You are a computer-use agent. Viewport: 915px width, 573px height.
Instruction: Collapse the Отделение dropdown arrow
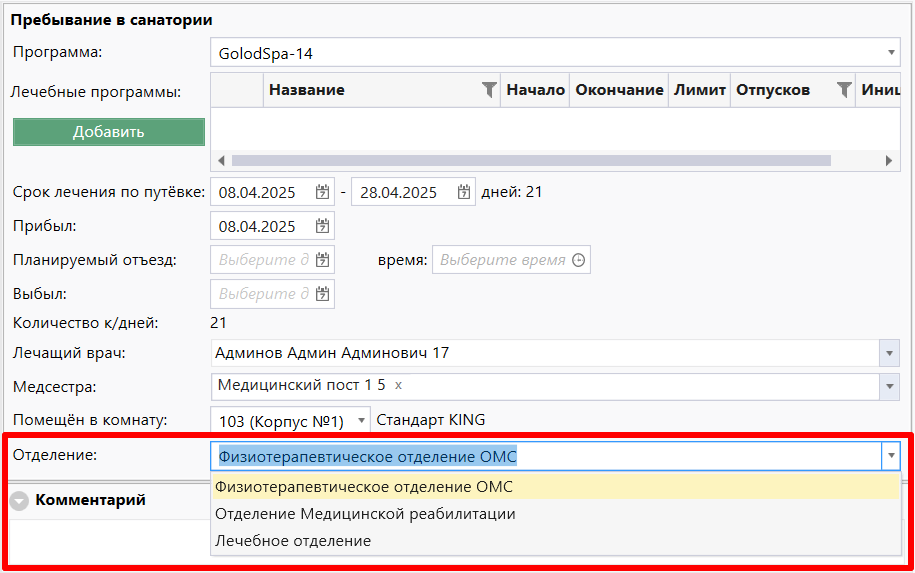(x=889, y=457)
